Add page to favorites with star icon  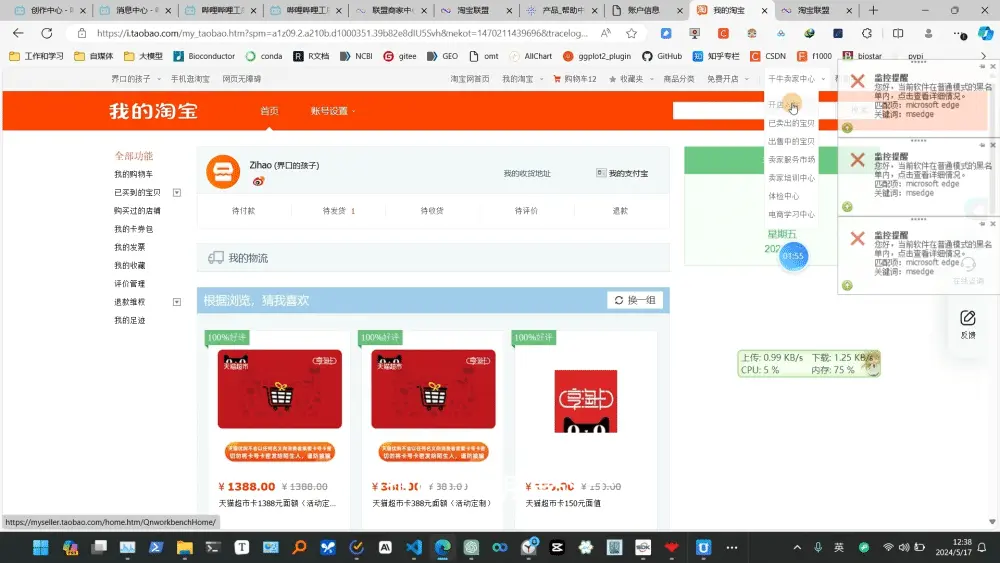pos(631,33)
